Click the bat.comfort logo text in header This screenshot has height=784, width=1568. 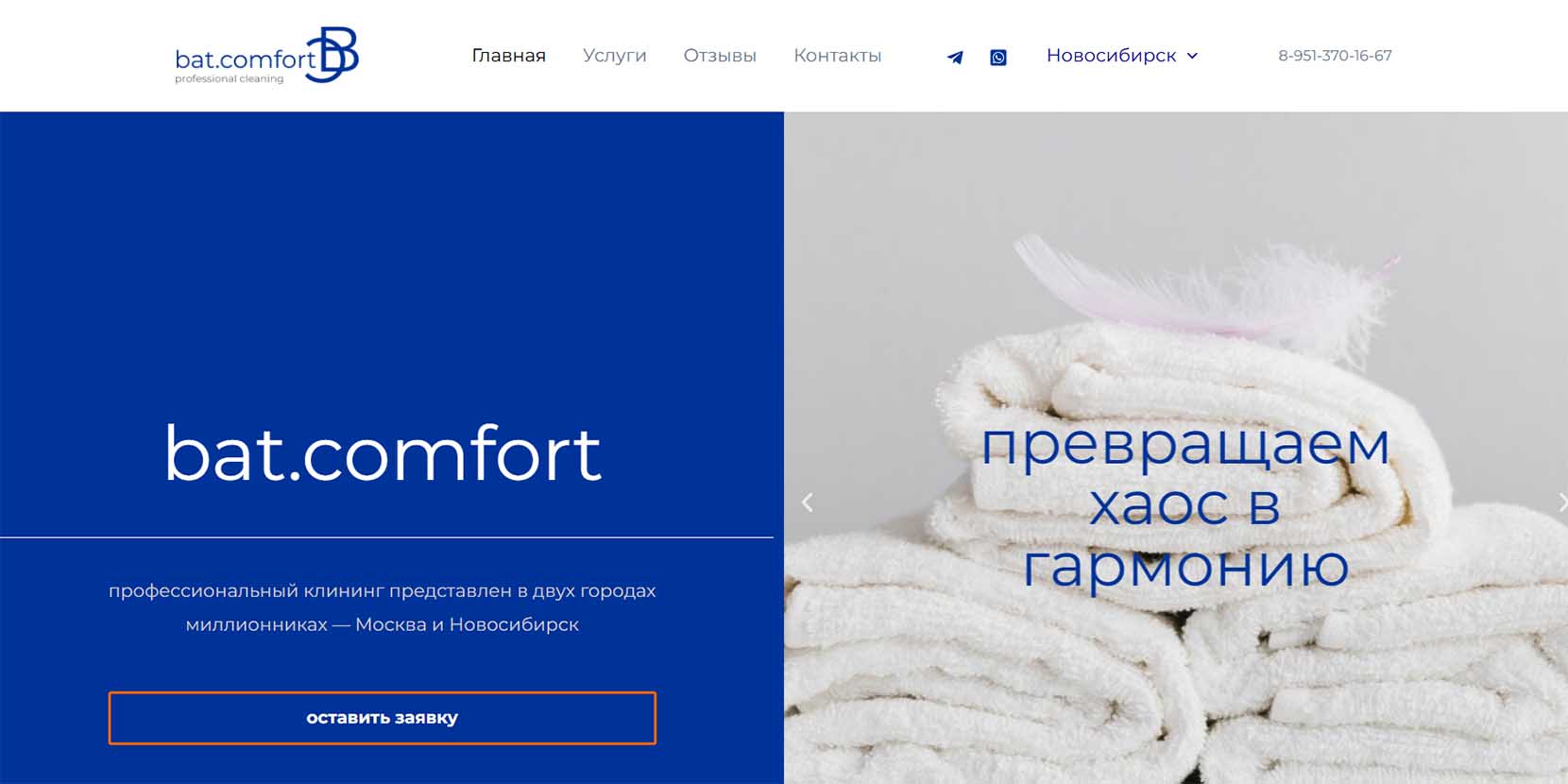245,59
